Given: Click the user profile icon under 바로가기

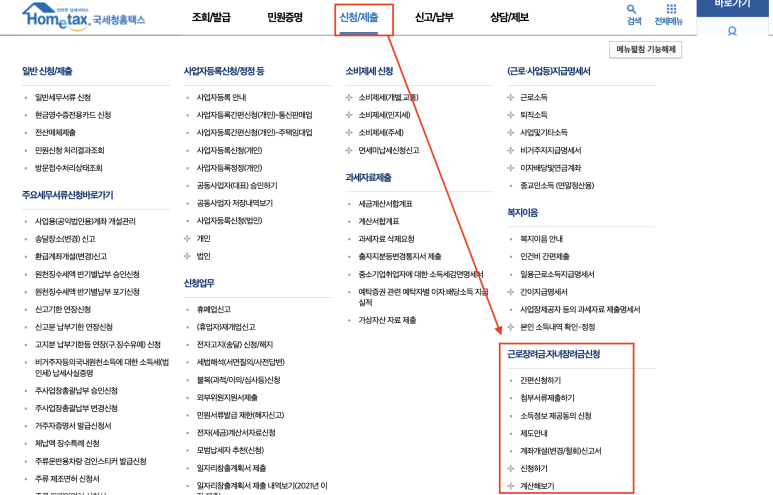Looking at the screenshot, I should pos(732,31).
